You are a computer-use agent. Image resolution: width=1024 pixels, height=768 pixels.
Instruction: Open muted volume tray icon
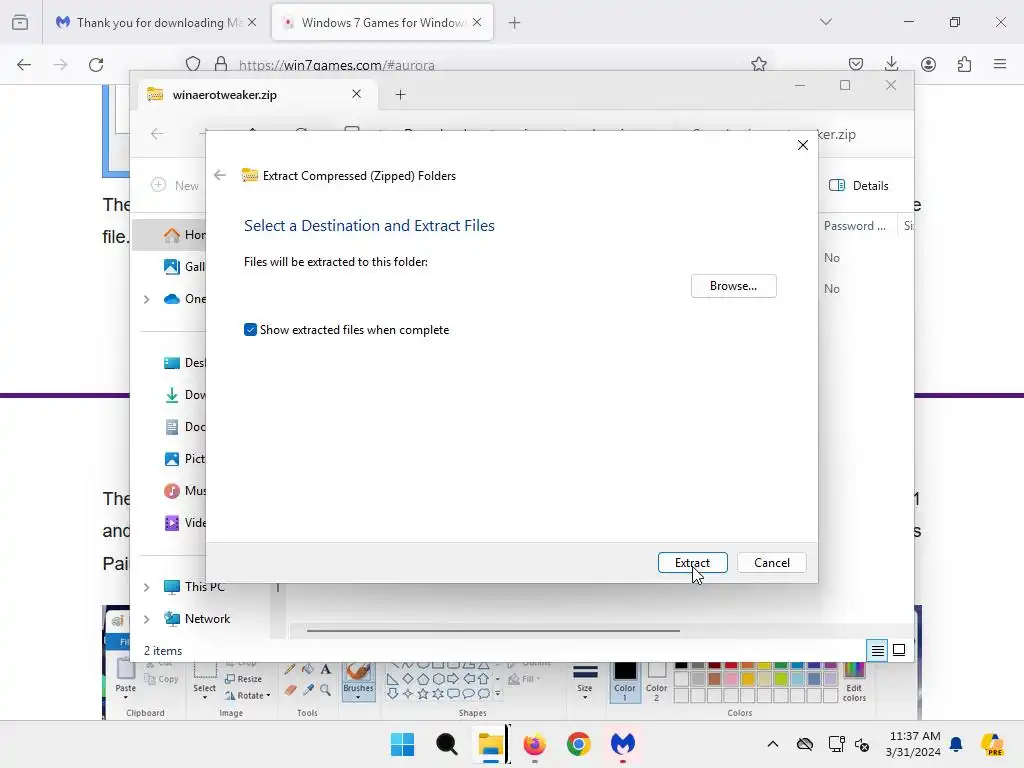(862, 744)
